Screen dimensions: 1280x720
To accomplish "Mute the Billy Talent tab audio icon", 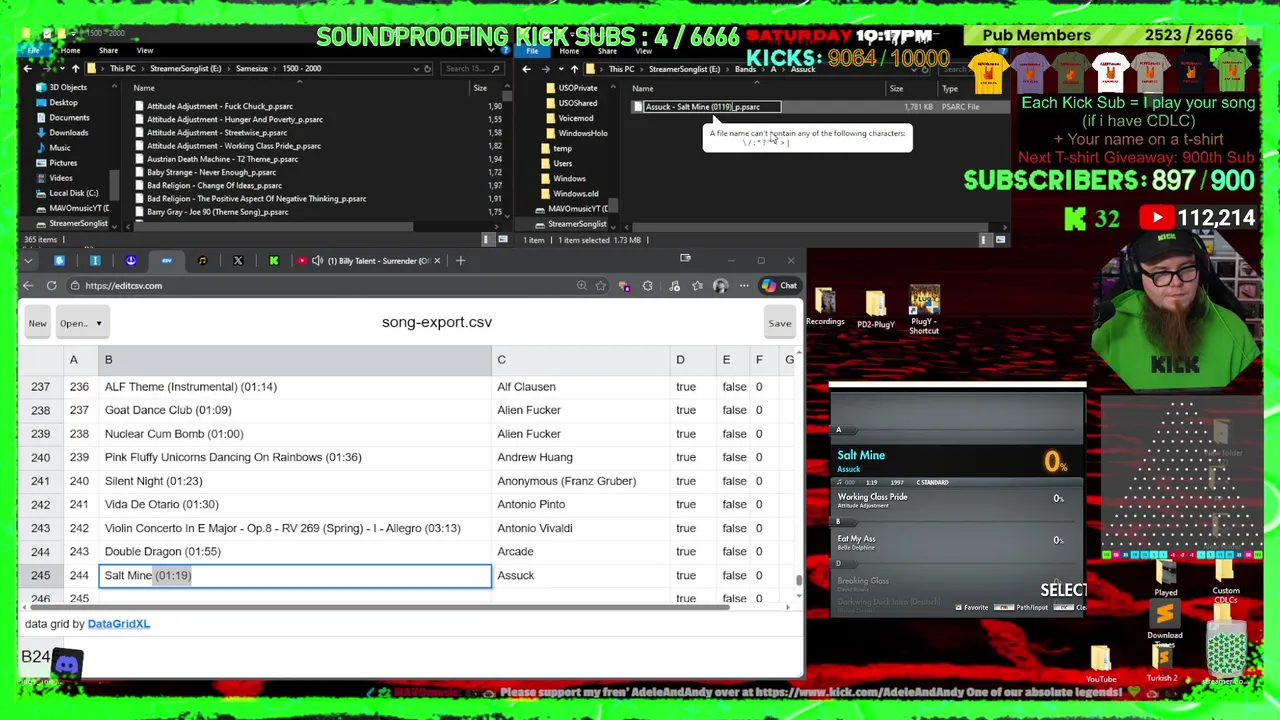I will click(317, 261).
